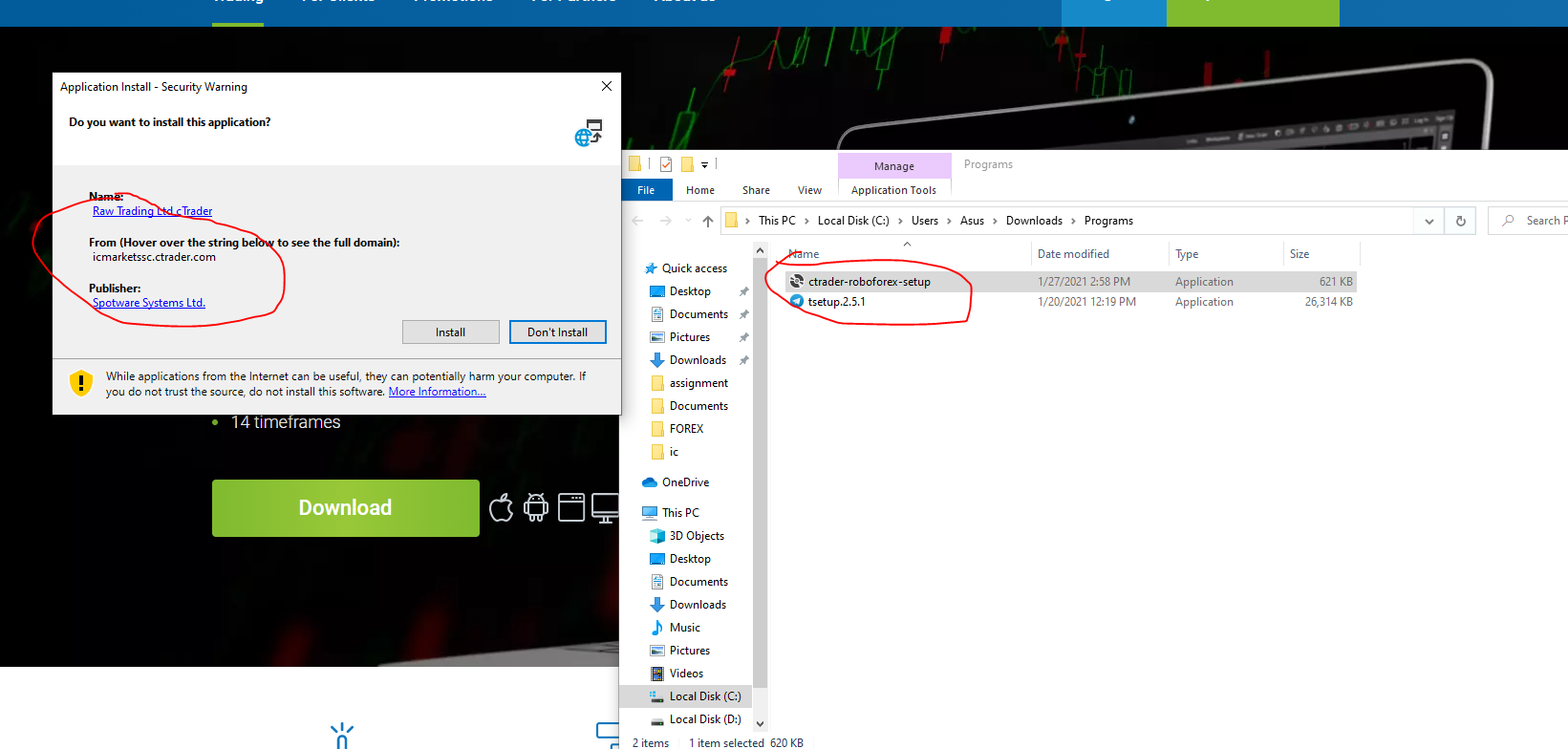Image resolution: width=1568 pixels, height=749 pixels.
Task: Select Local Disk (C:) in navigation pane
Action: click(705, 696)
